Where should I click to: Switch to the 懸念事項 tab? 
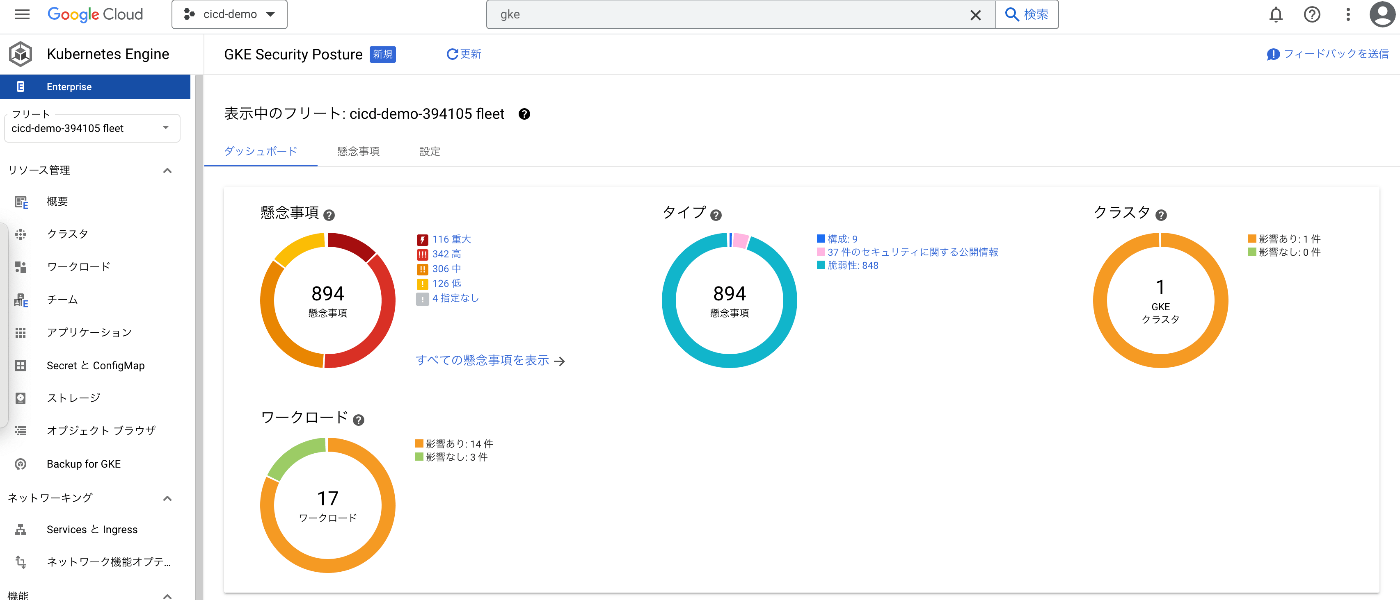[x=358, y=151]
